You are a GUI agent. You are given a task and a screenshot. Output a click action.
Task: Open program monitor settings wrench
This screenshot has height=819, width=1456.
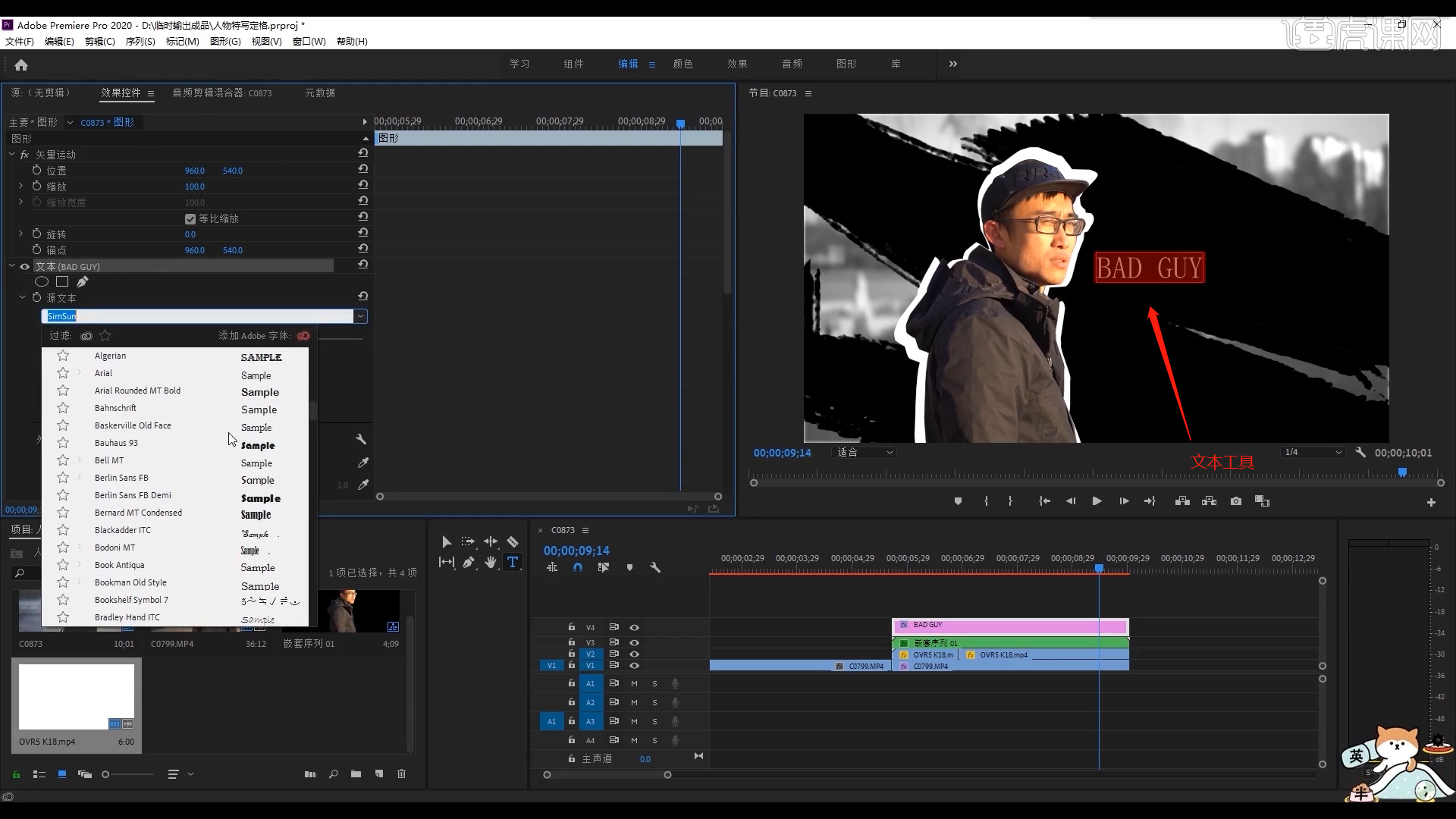click(x=1360, y=452)
